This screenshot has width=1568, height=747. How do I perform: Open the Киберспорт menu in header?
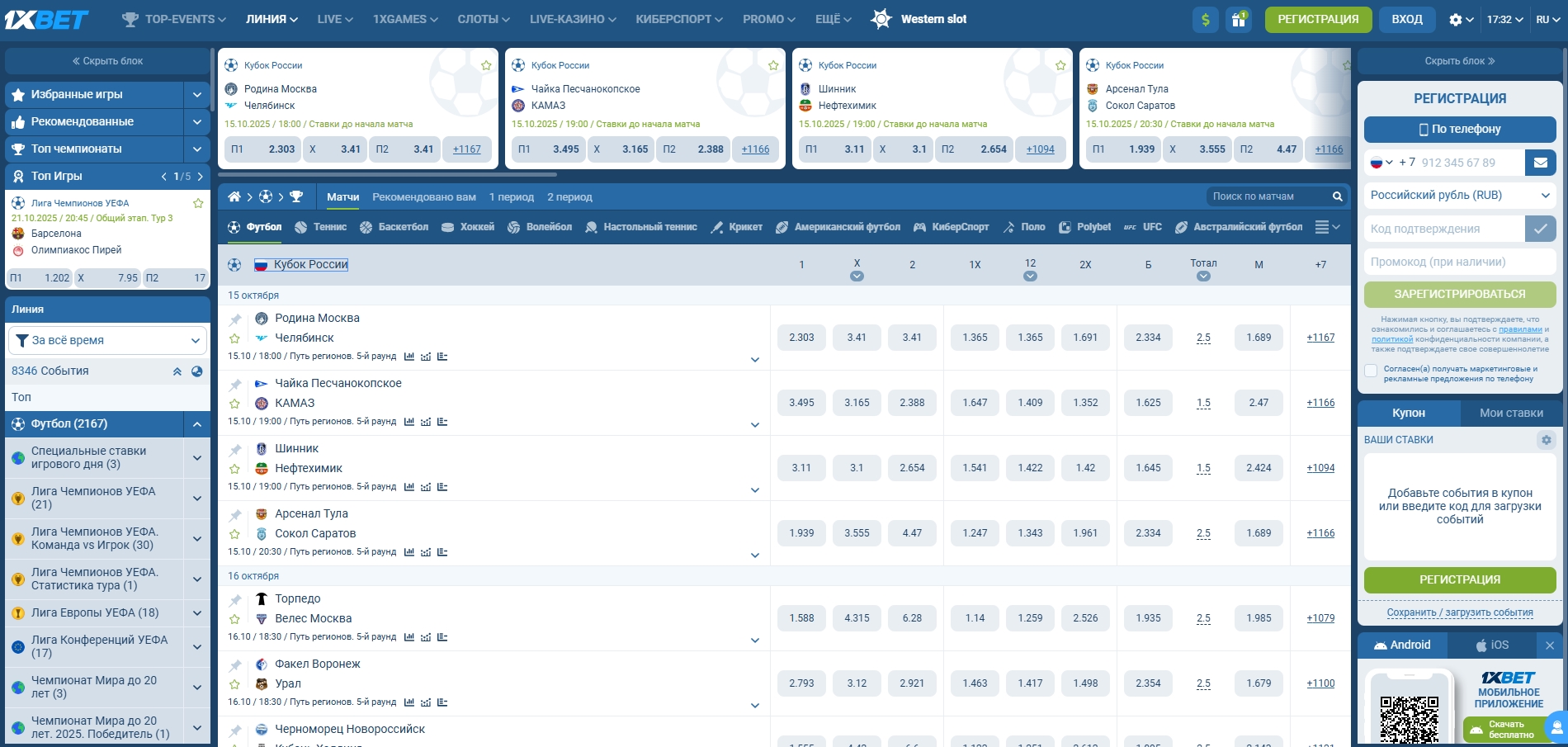(678, 19)
